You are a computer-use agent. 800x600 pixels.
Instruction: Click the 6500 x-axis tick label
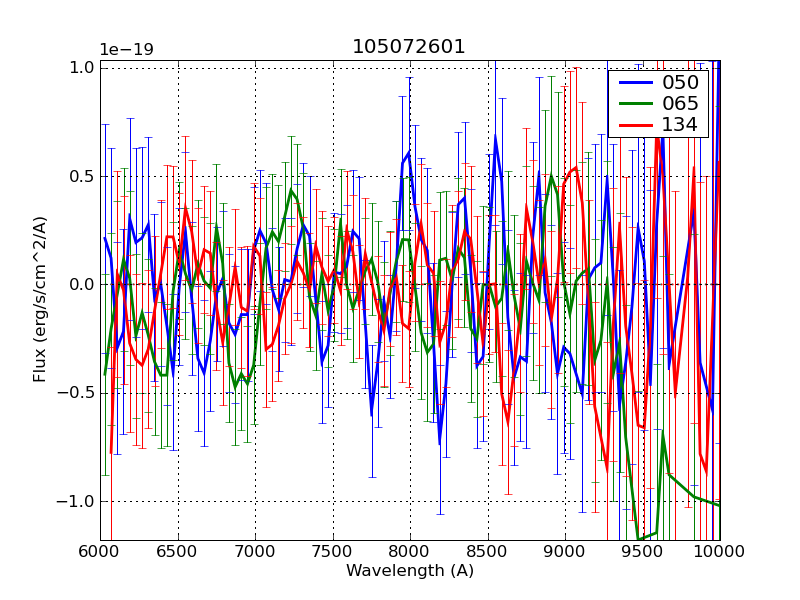(x=178, y=552)
